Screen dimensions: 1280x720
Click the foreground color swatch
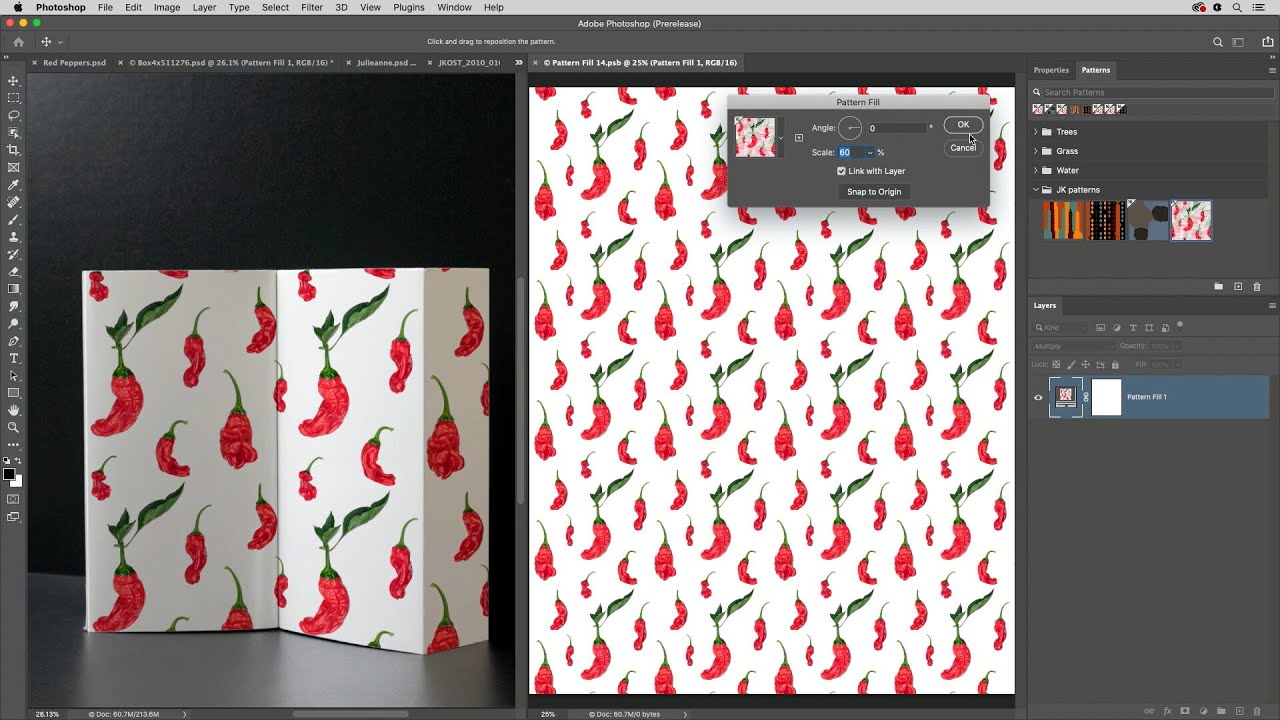(x=9, y=474)
